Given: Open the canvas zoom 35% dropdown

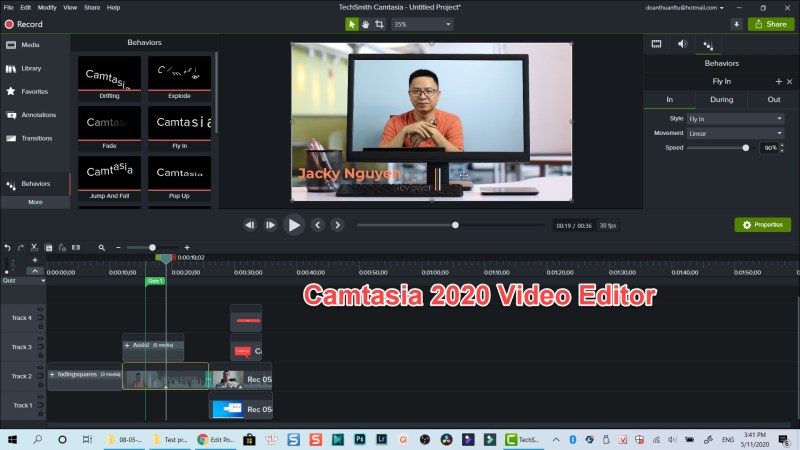Looking at the screenshot, I should pyautogui.click(x=421, y=24).
